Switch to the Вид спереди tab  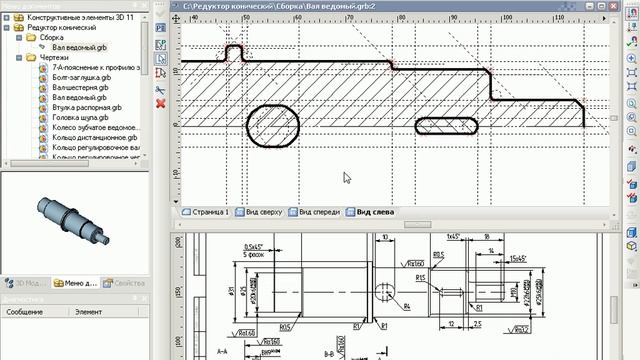[314, 212]
